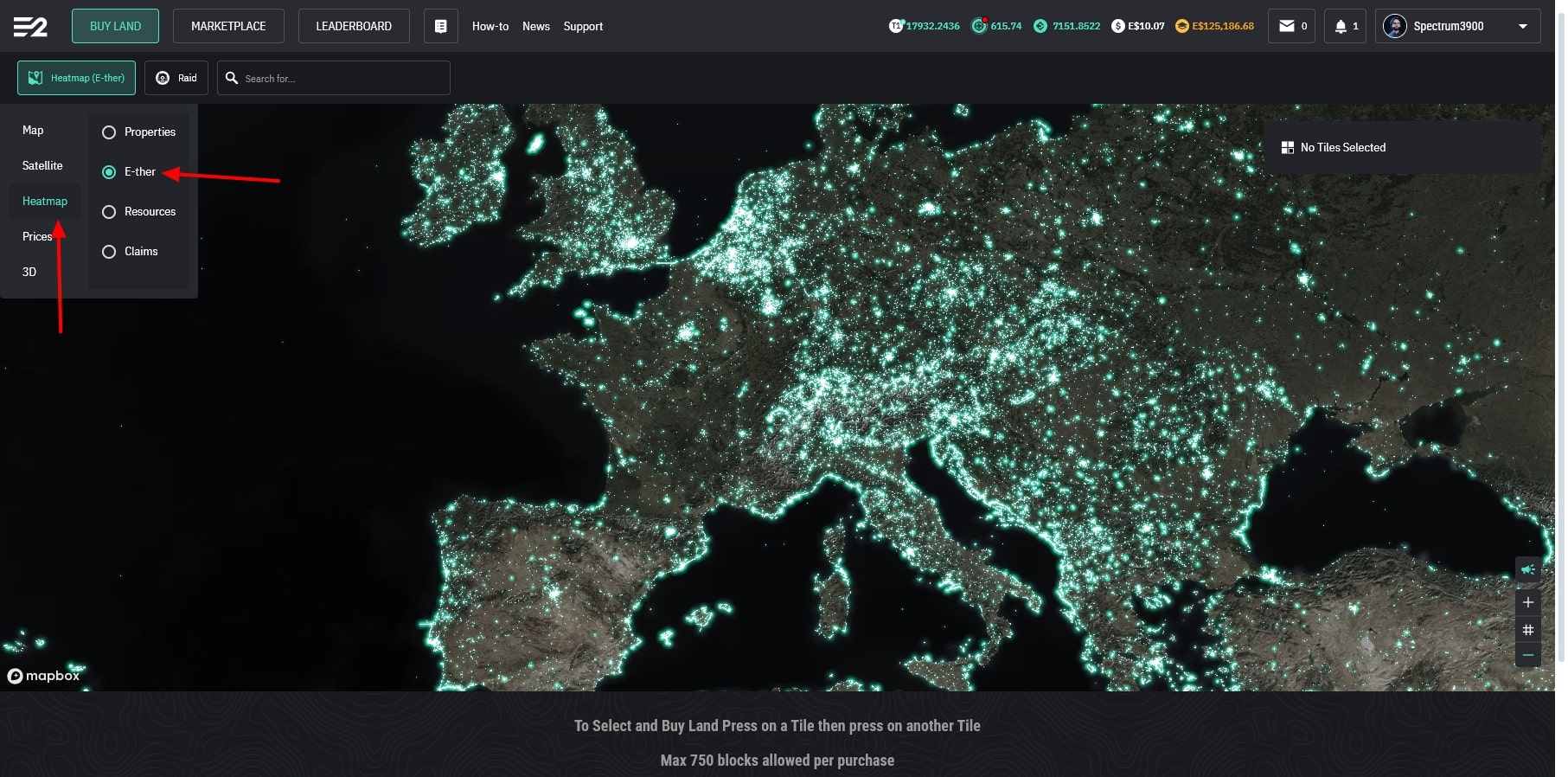Open the document icon next to Leaderboard
This screenshot has width=1568, height=777.
point(440,26)
